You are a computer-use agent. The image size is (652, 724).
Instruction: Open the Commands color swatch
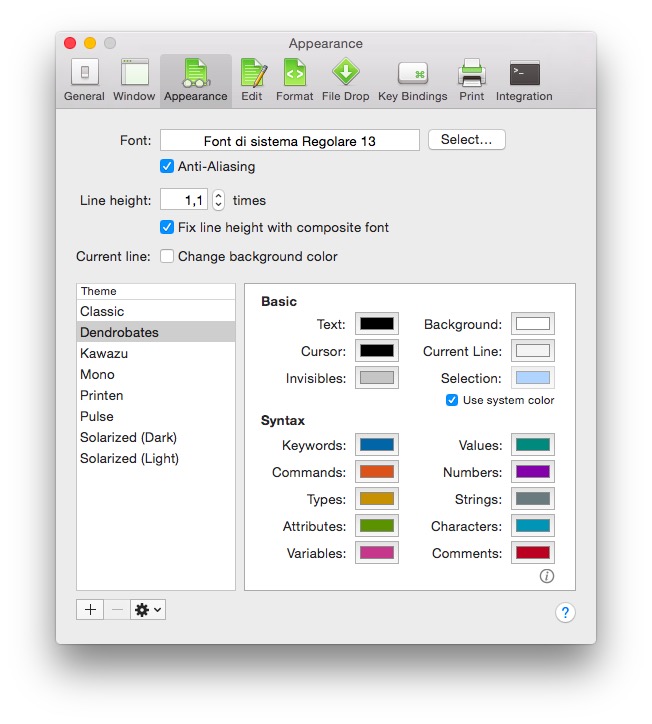click(377, 472)
